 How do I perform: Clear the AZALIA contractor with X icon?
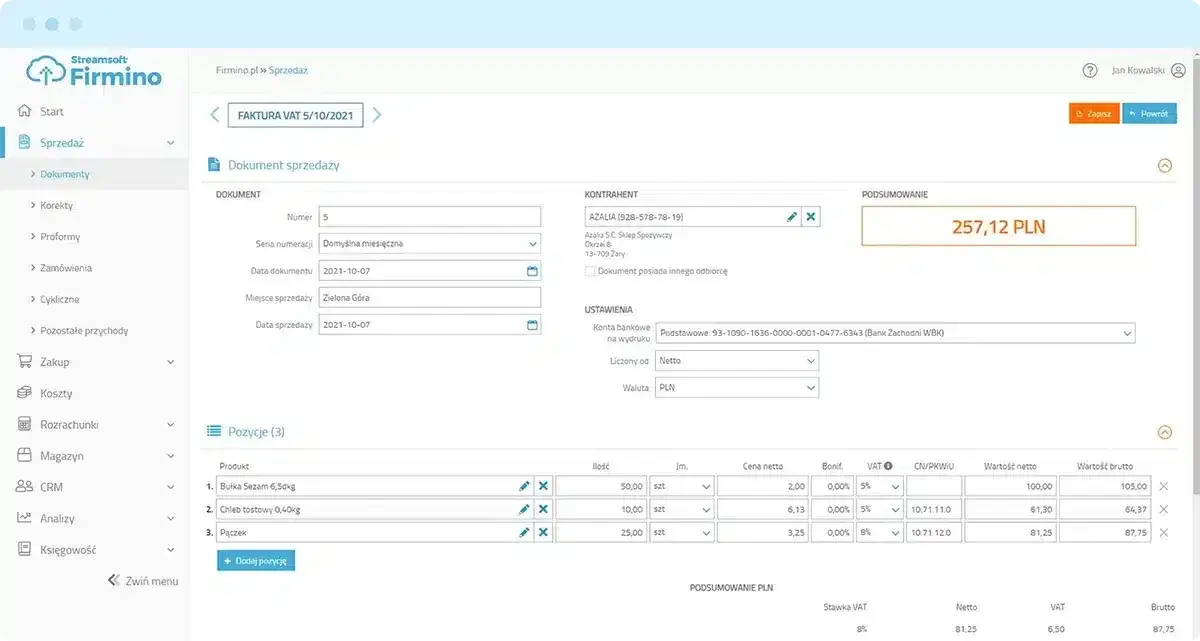point(811,217)
